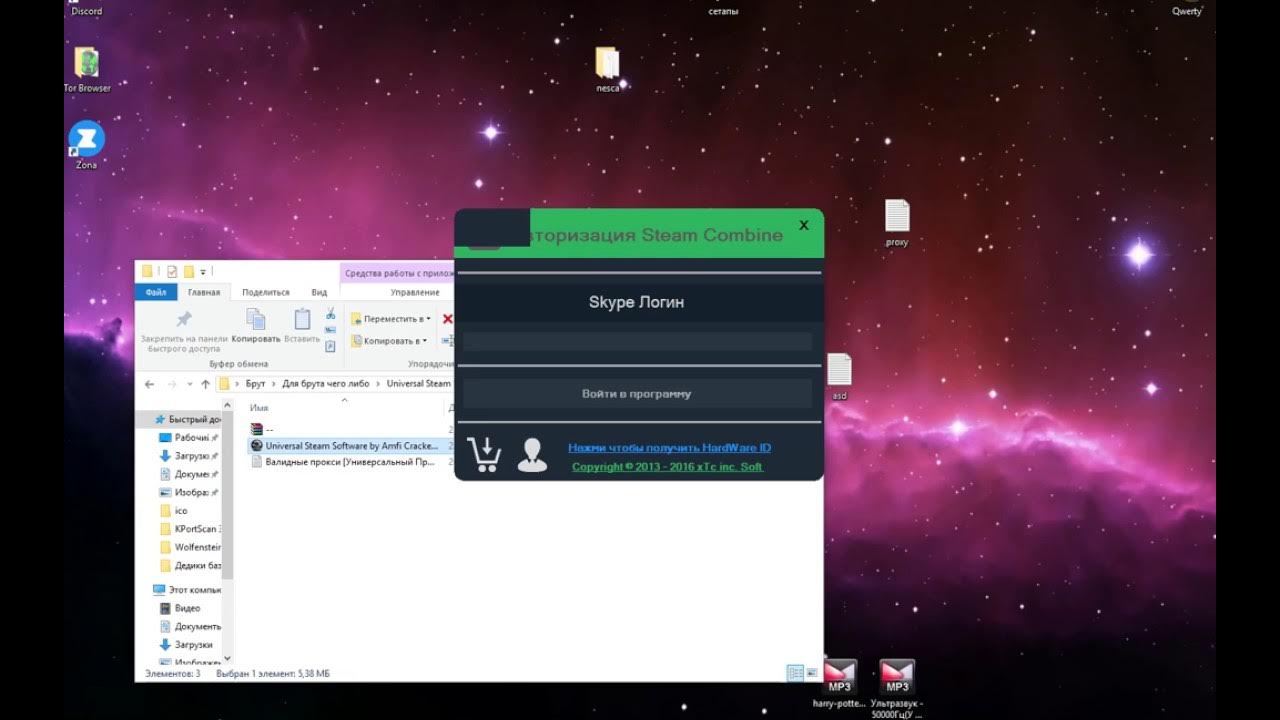Sort files by the Имя column header
Screen dimensions: 1280x720
click(x=259, y=408)
